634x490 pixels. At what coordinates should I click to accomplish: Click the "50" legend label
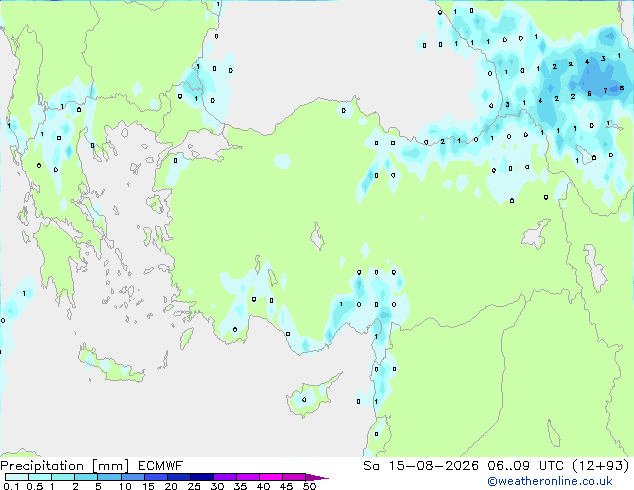[309, 486]
